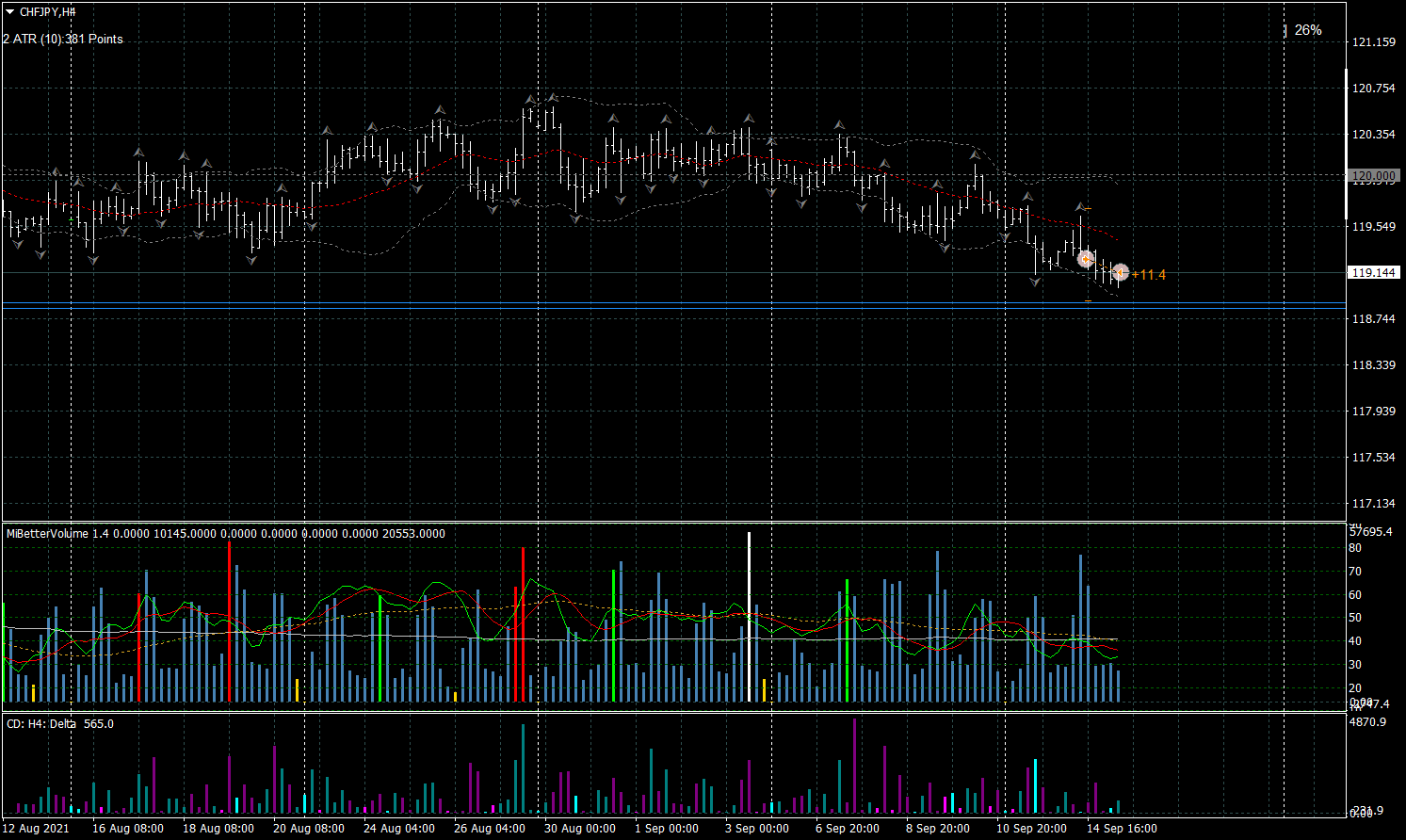The height and width of the screenshot is (840, 1406).
Task: Click the 1 Sep 00:00 time label
Action: point(667,829)
